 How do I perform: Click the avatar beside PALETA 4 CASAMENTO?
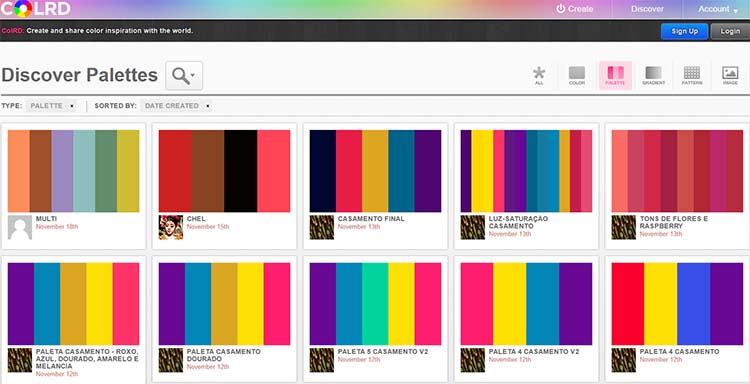(x=624, y=360)
